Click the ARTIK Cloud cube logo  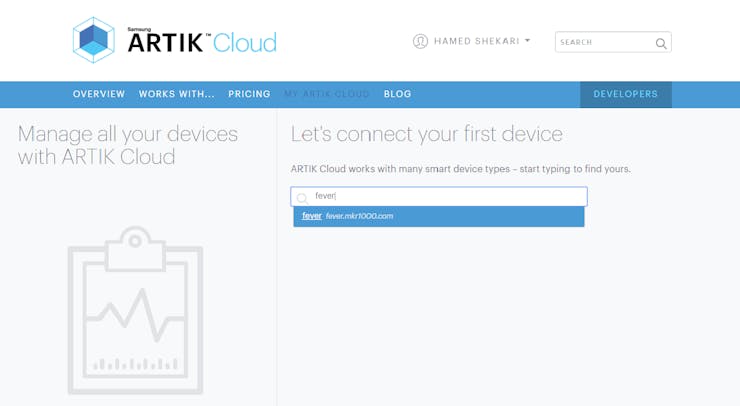(x=93, y=40)
